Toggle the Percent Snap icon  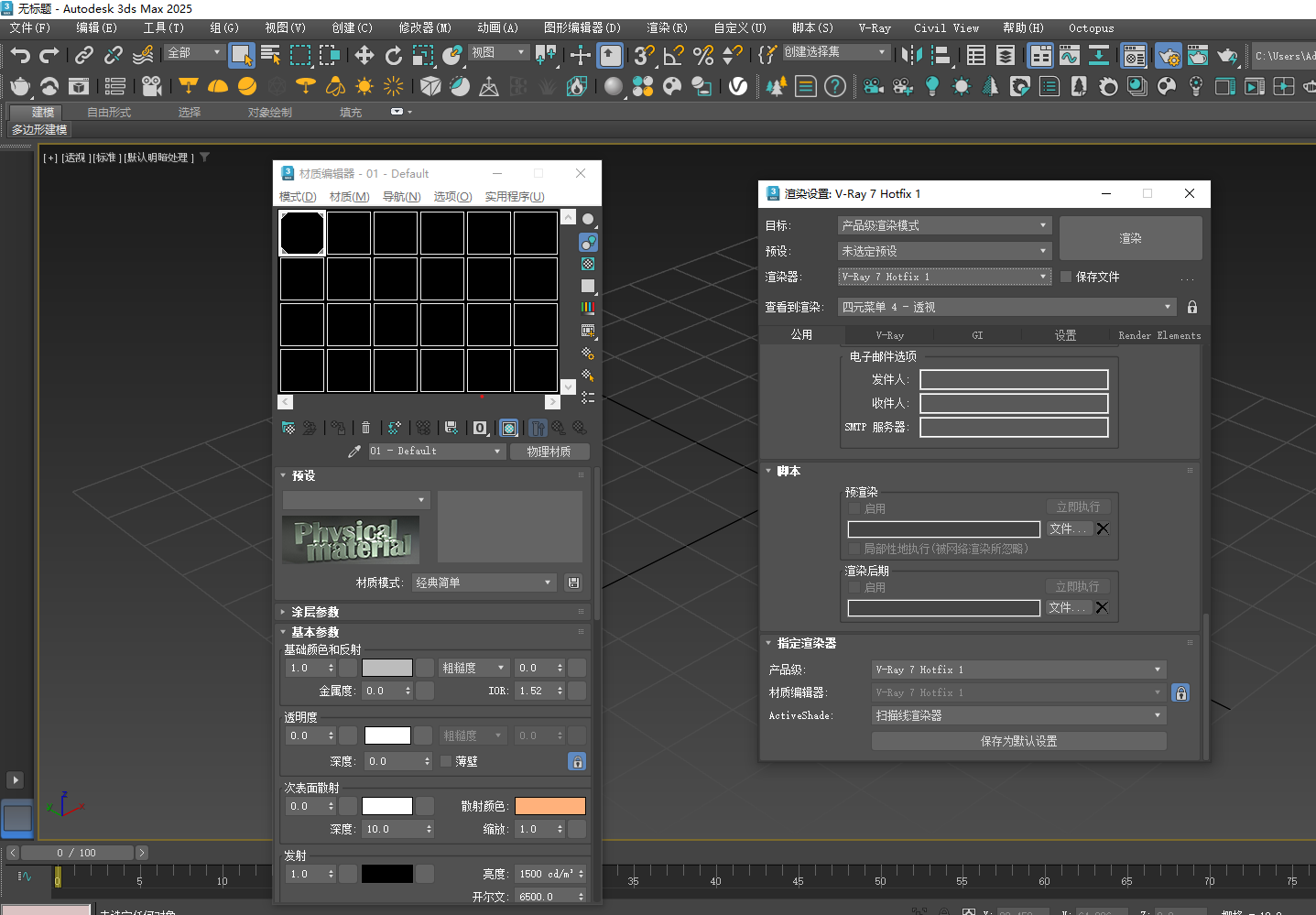[x=703, y=56]
